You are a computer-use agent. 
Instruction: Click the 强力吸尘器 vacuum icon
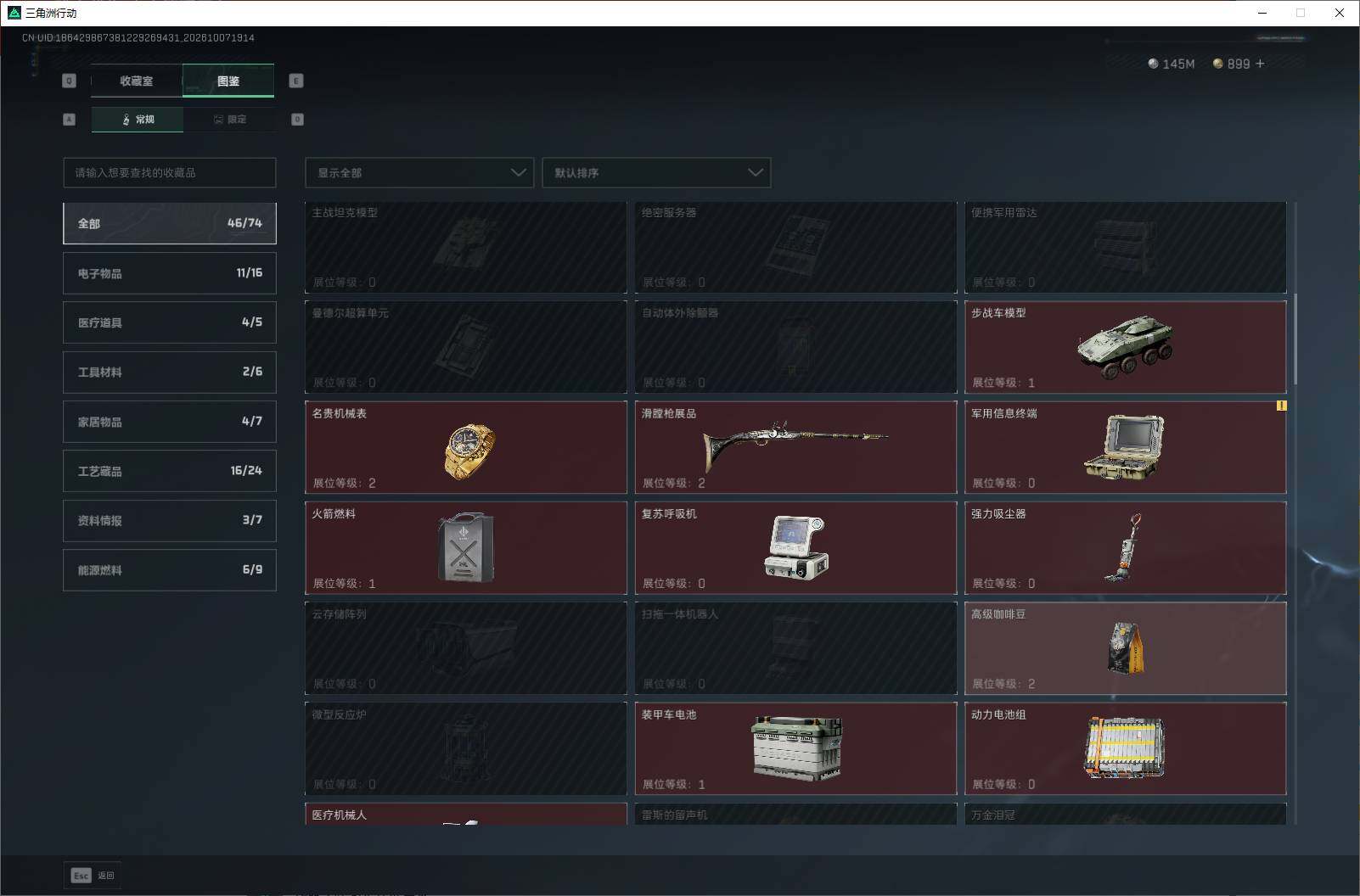(x=1124, y=547)
